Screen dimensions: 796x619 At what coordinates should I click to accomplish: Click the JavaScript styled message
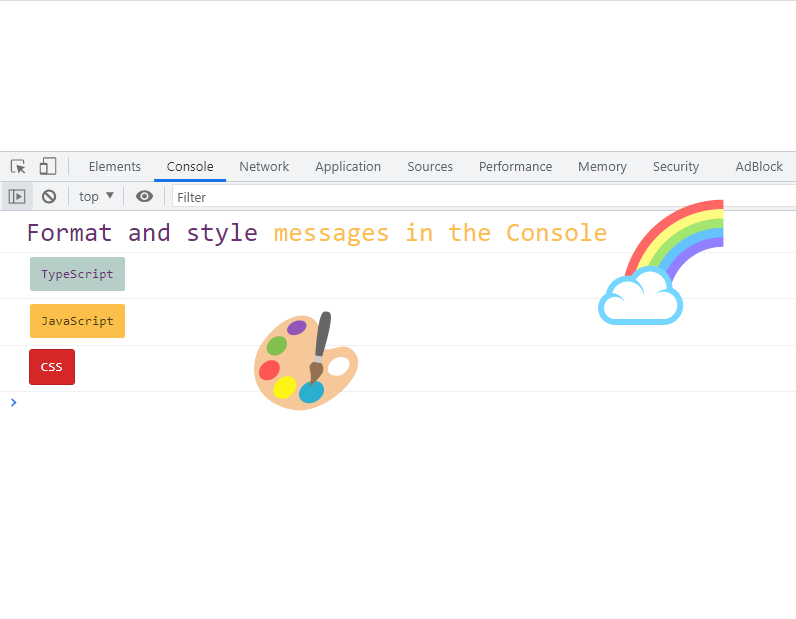point(77,321)
